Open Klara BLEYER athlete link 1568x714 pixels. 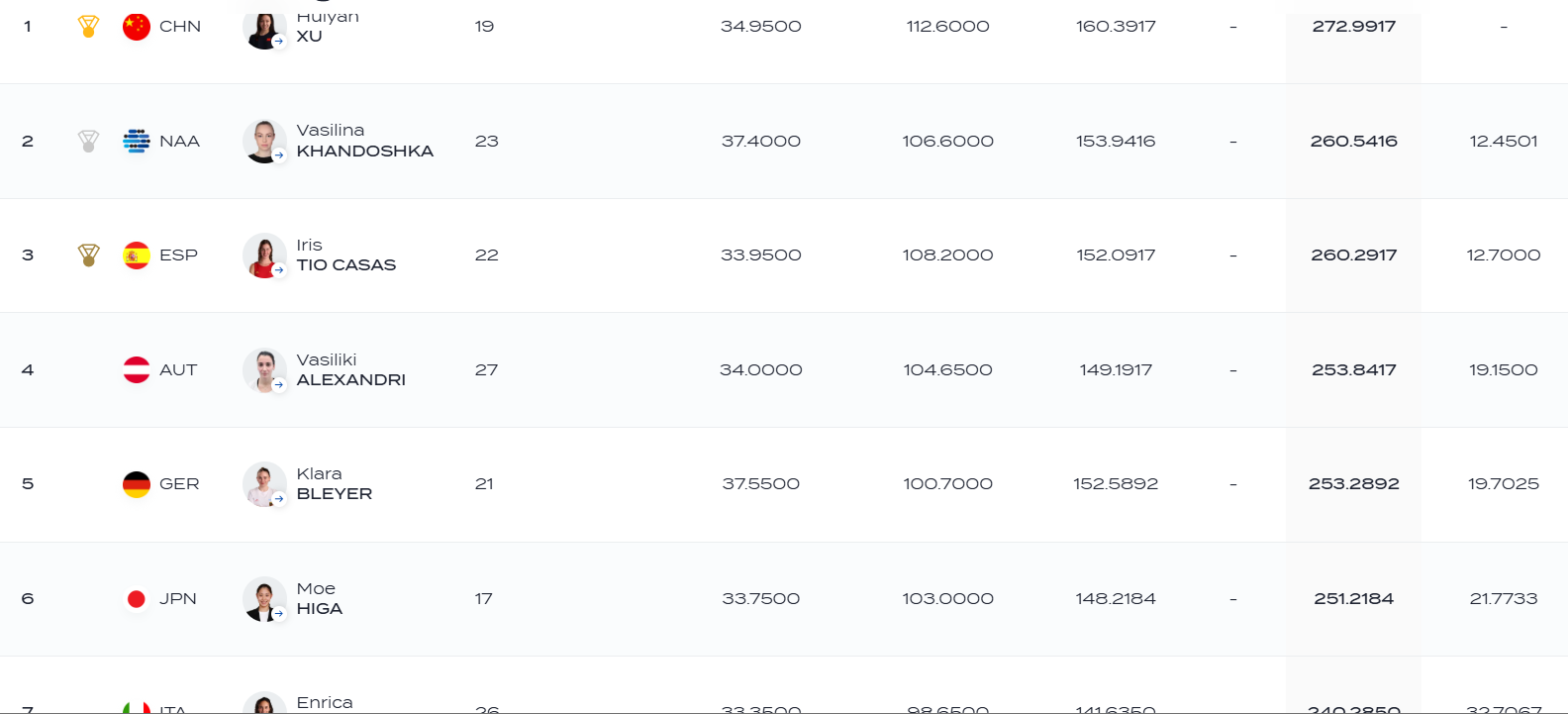click(335, 484)
